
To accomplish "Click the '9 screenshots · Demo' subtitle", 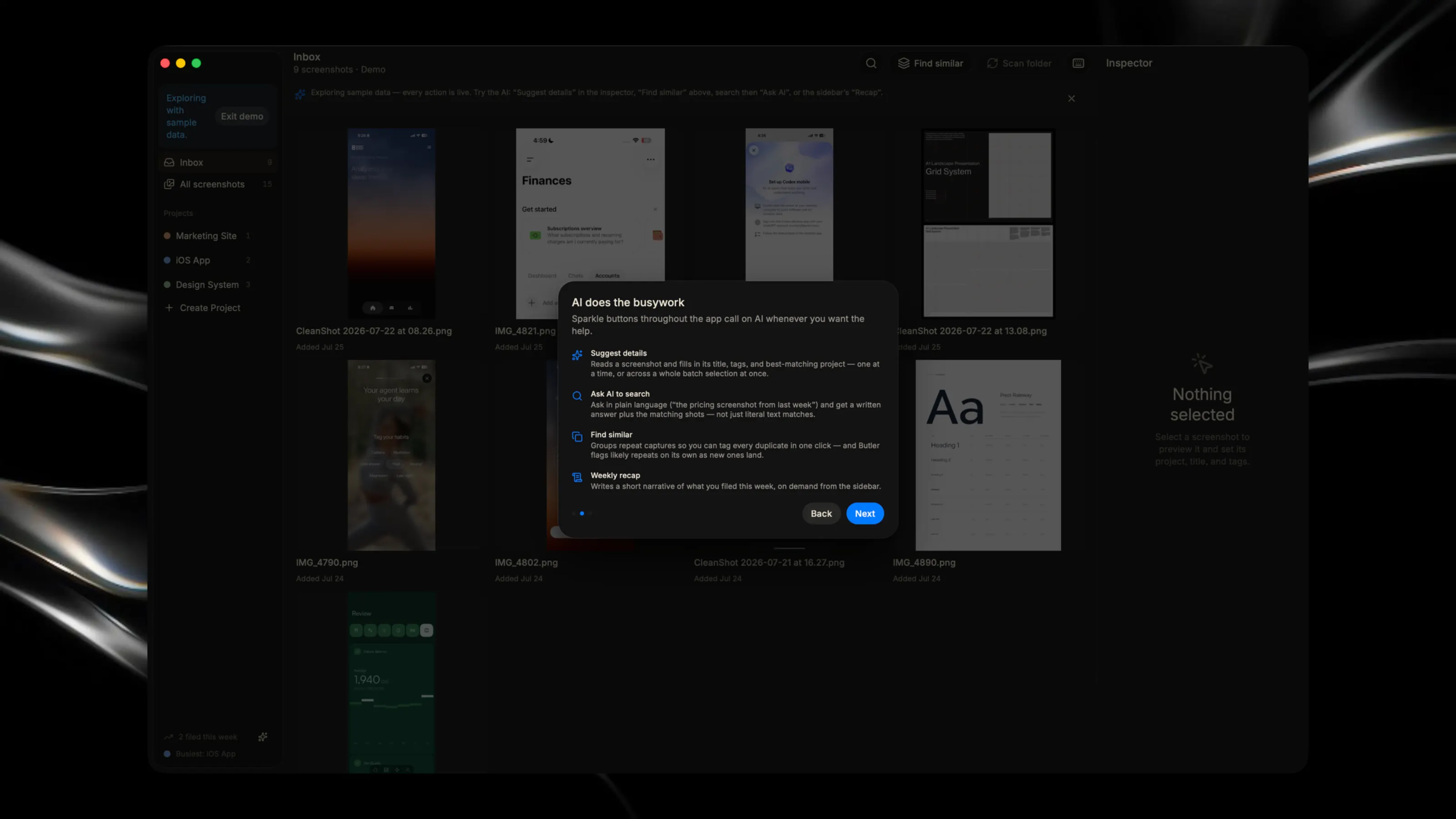I will (x=339, y=70).
